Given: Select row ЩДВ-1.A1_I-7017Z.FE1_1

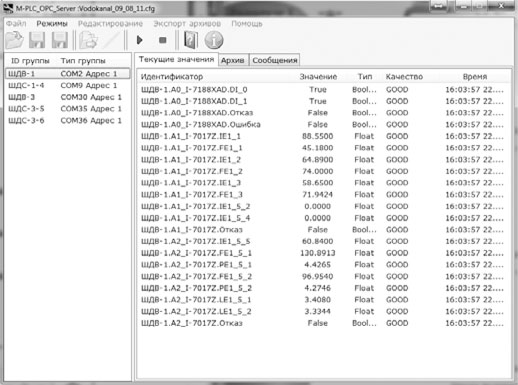Looking at the screenshot, I should 324,148.
